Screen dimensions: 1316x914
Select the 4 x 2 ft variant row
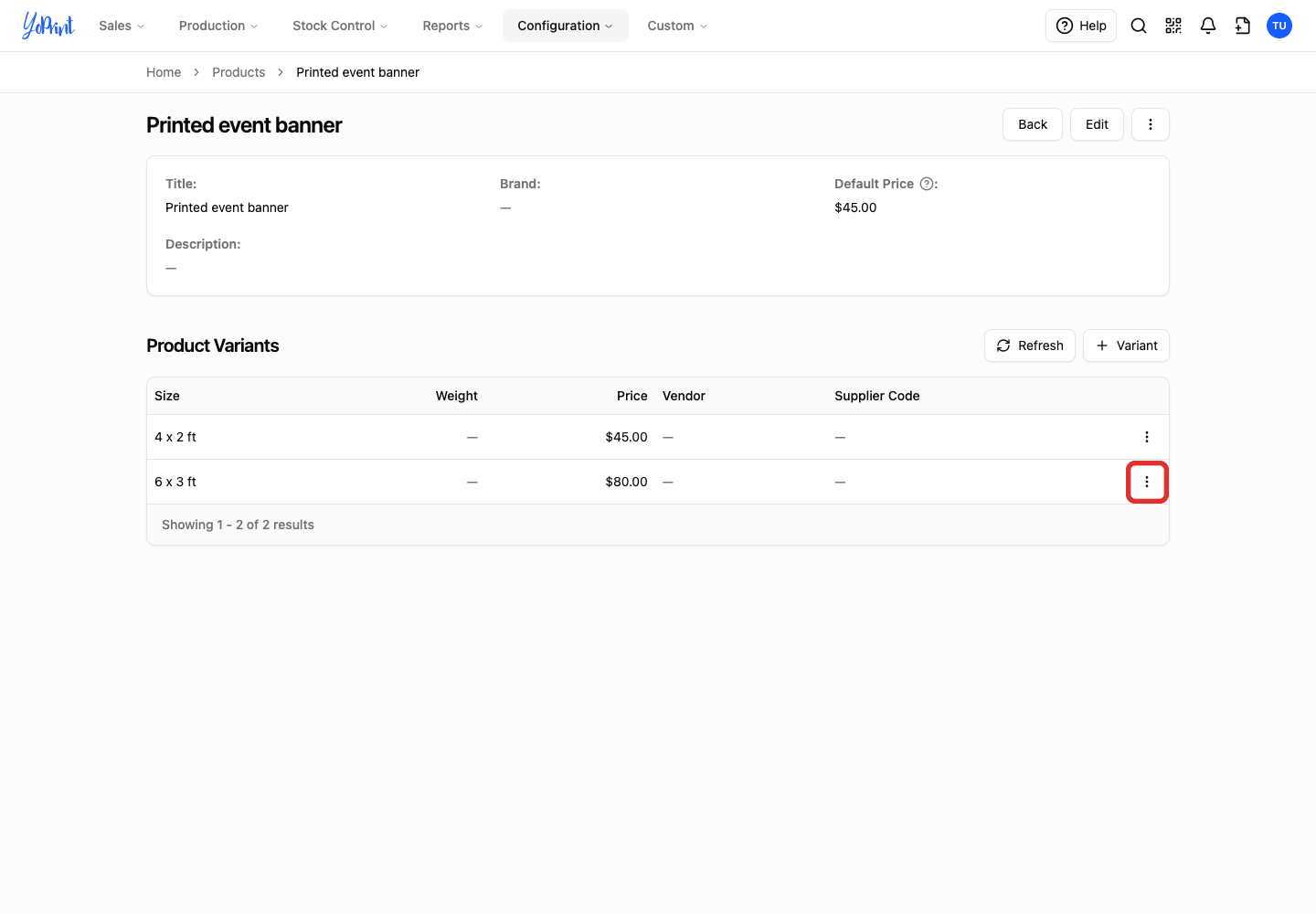[658, 437]
